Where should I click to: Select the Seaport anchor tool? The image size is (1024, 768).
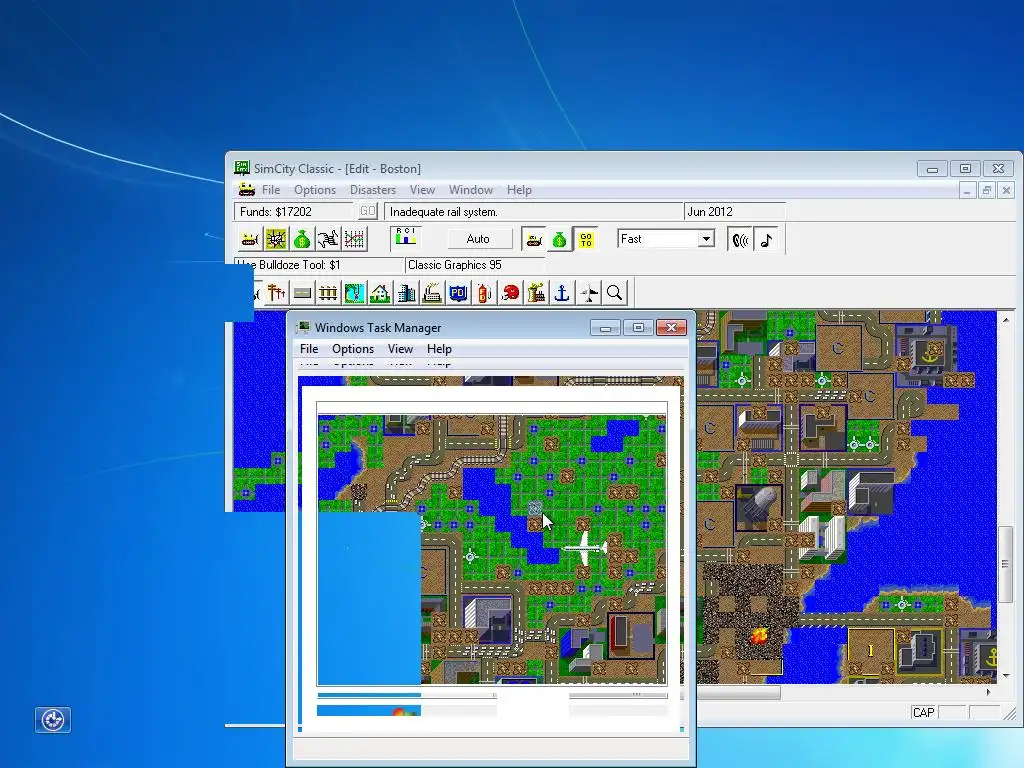coord(562,293)
